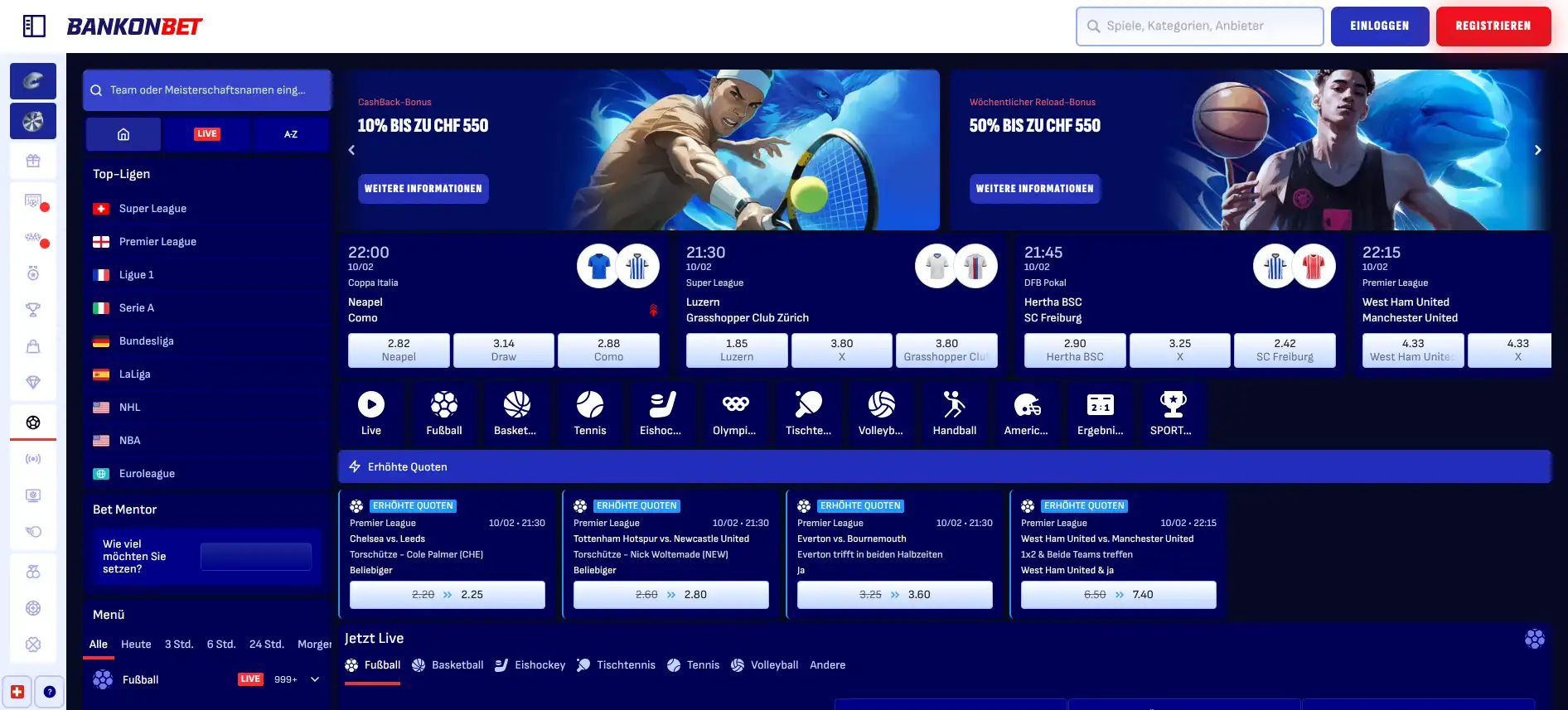Open the shopping bag shop icon
This screenshot has width=1568, height=710.
(x=33, y=346)
